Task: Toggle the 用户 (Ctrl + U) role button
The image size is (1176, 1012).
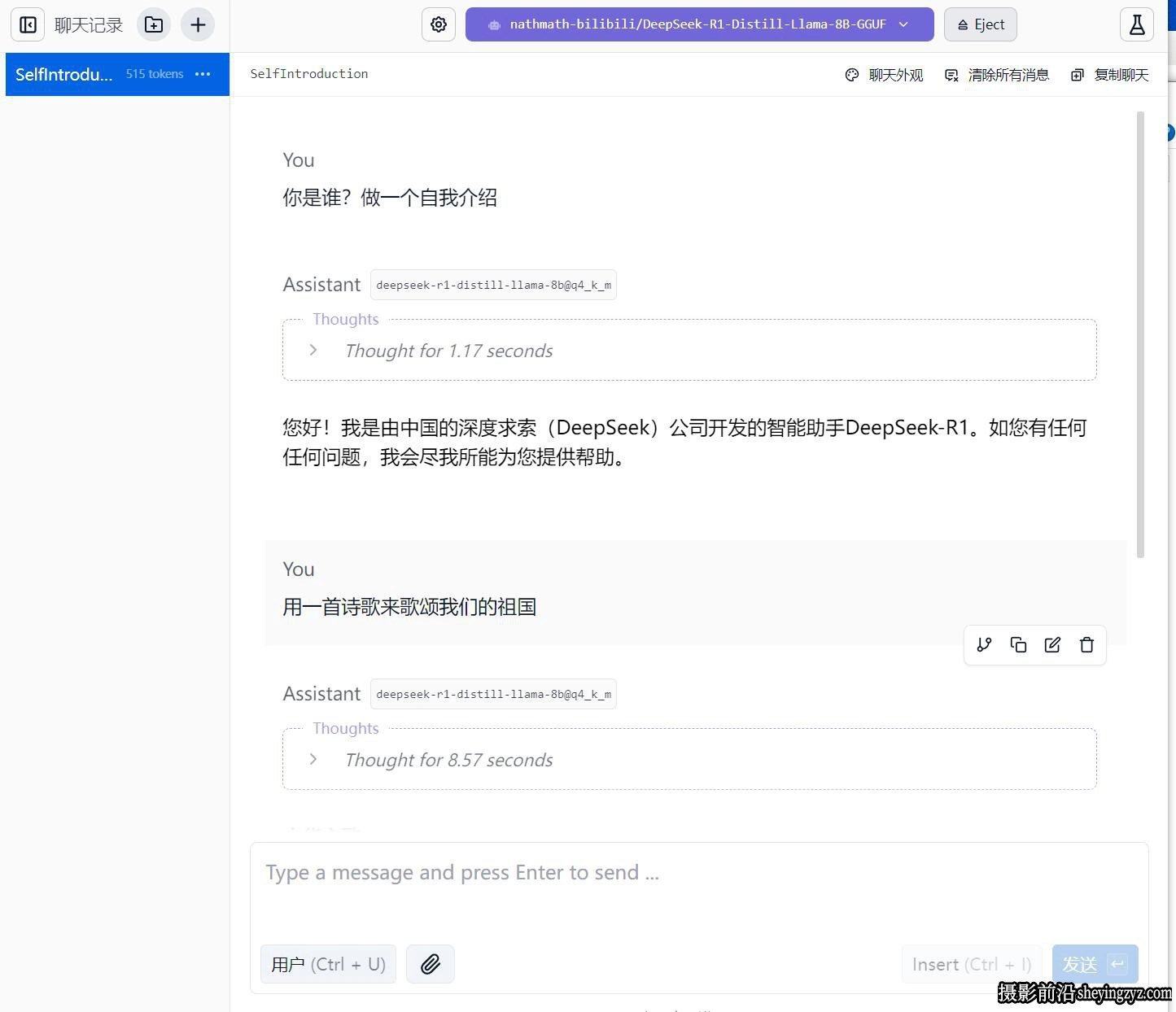Action: pos(328,964)
